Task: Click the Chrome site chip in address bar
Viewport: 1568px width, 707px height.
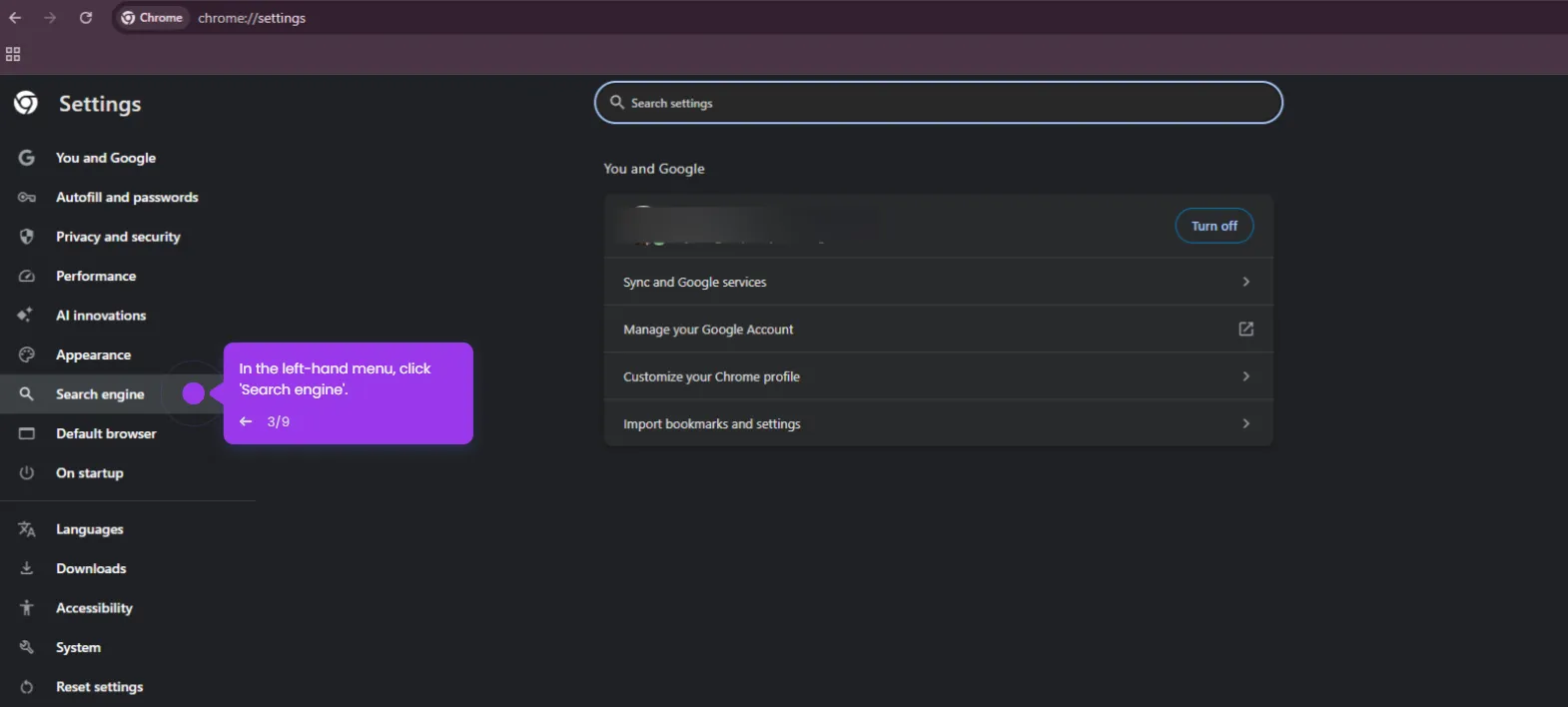Action: (x=152, y=18)
